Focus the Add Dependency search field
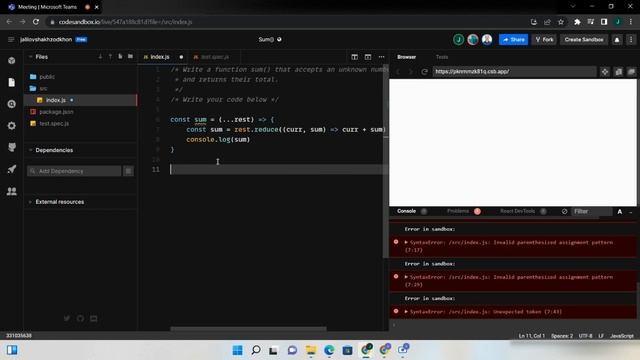The width and height of the screenshot is (640, 360). (x=74, y=171)
